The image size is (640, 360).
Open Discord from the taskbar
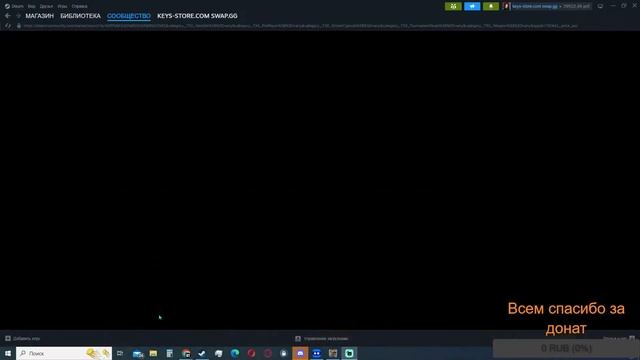pyautogui.click(x=300, y=353)
